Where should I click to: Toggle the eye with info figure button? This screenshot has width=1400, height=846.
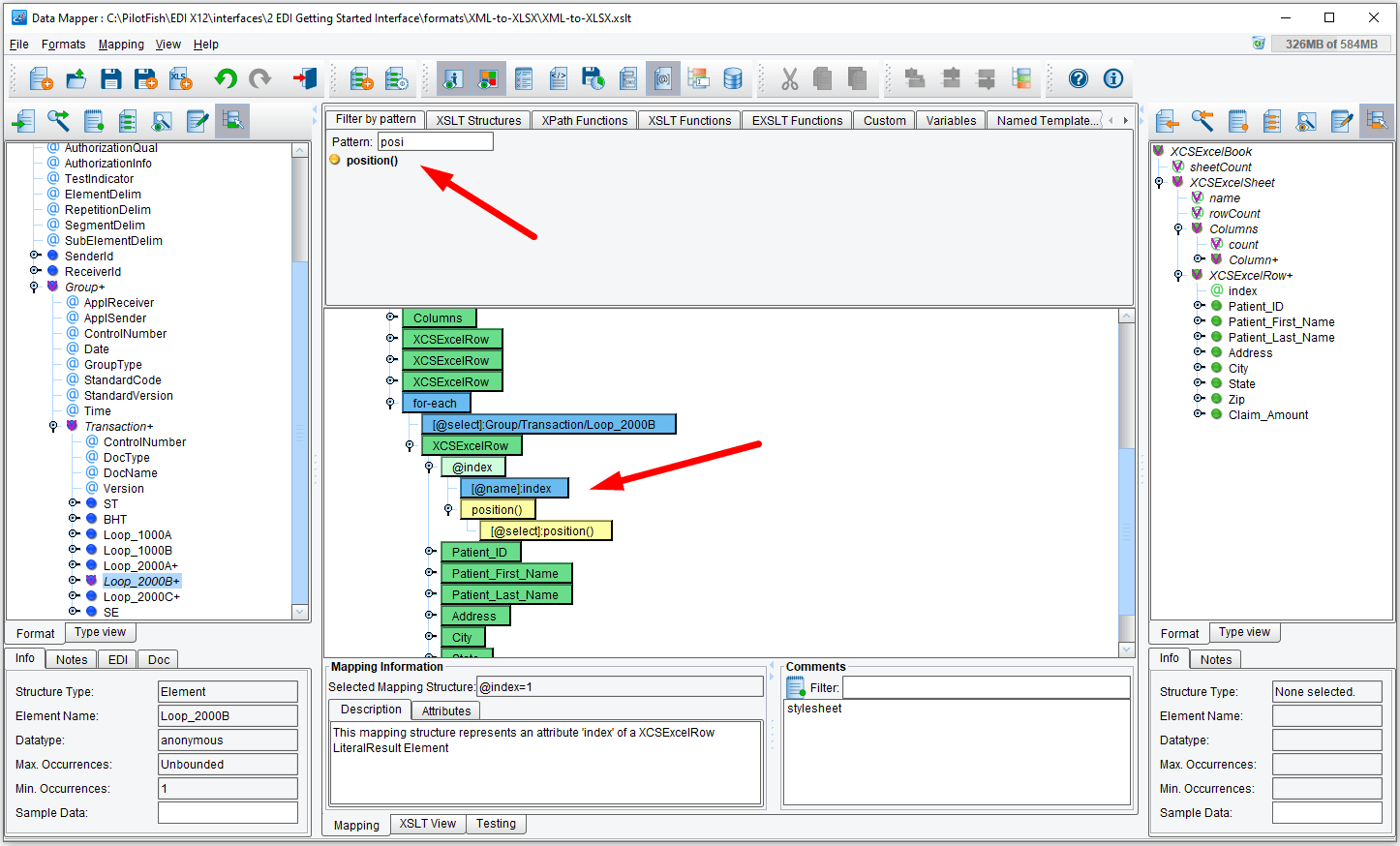(x=454, y=78)
